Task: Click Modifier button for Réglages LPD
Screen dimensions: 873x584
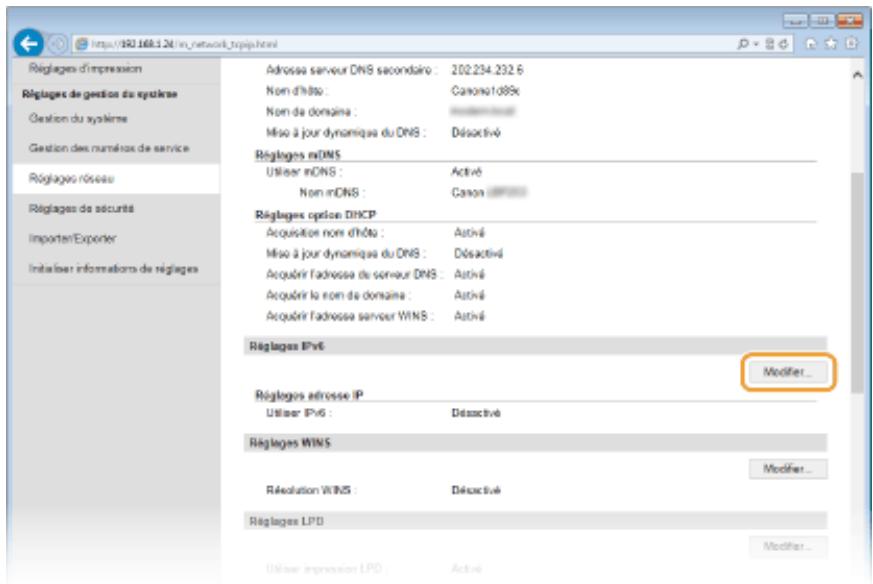Action: [787, 546]
